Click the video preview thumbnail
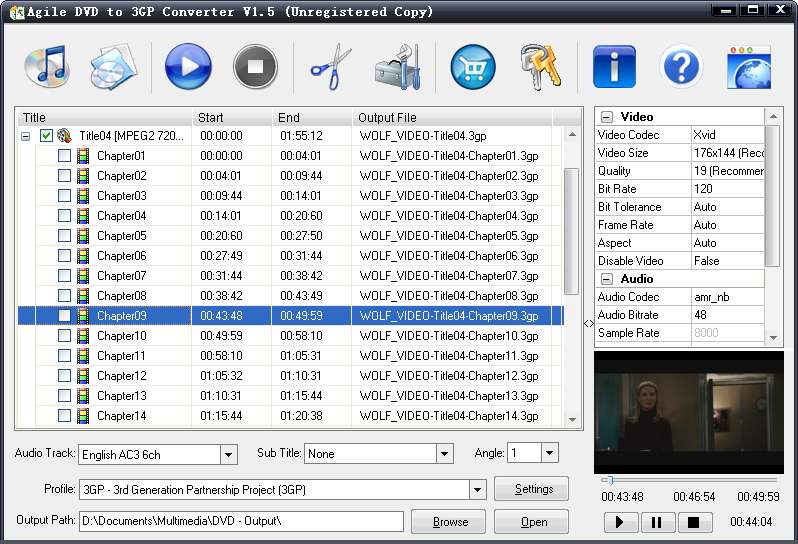798x544 pixels. pyautogui.click(x=689, y=412)
